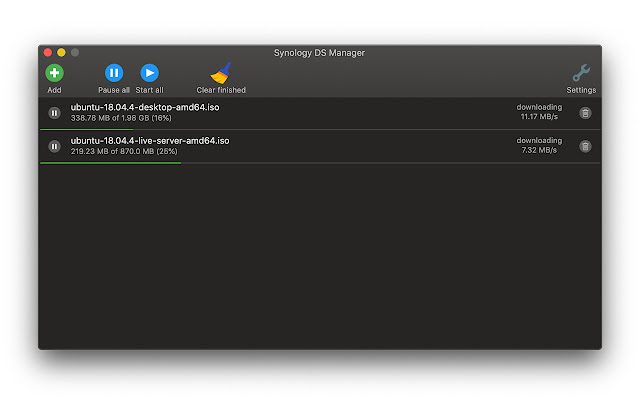This screenshot has width=640, height=400.
Task: Click the Synology DS Manager window title
Action: 319,53
